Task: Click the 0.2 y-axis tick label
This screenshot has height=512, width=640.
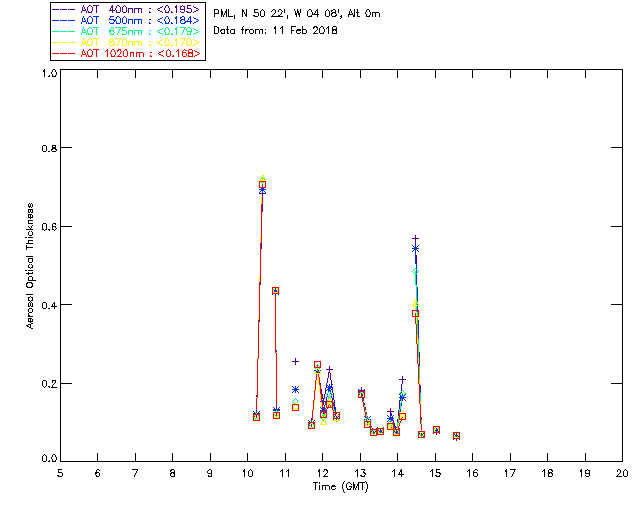Action: point(49,384)
